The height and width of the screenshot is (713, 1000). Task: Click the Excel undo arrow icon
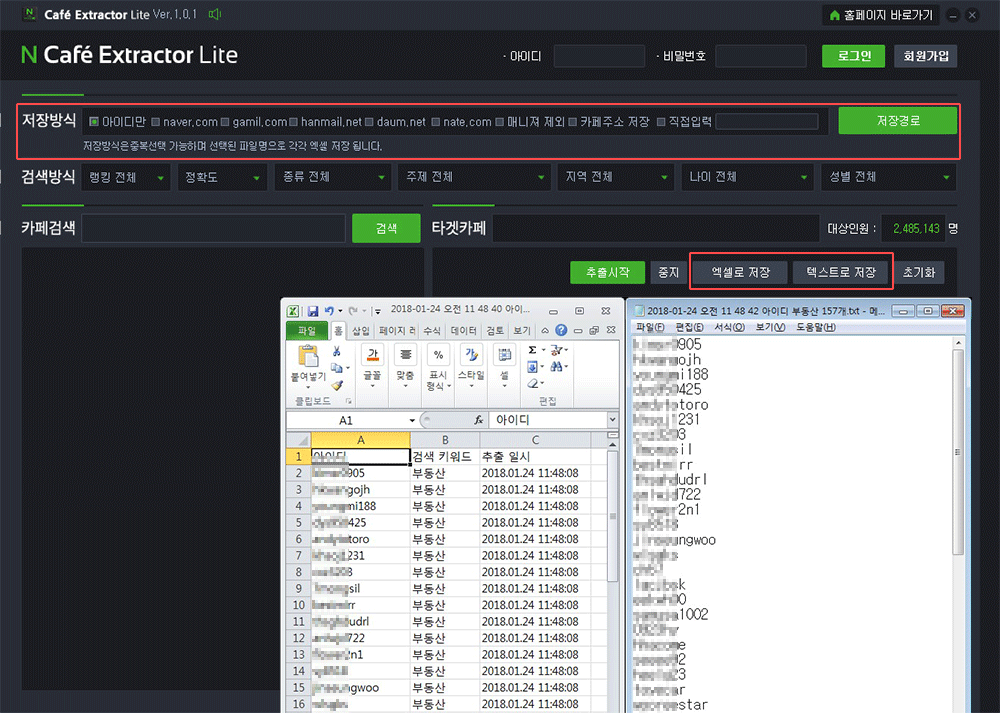pos(329,311)
